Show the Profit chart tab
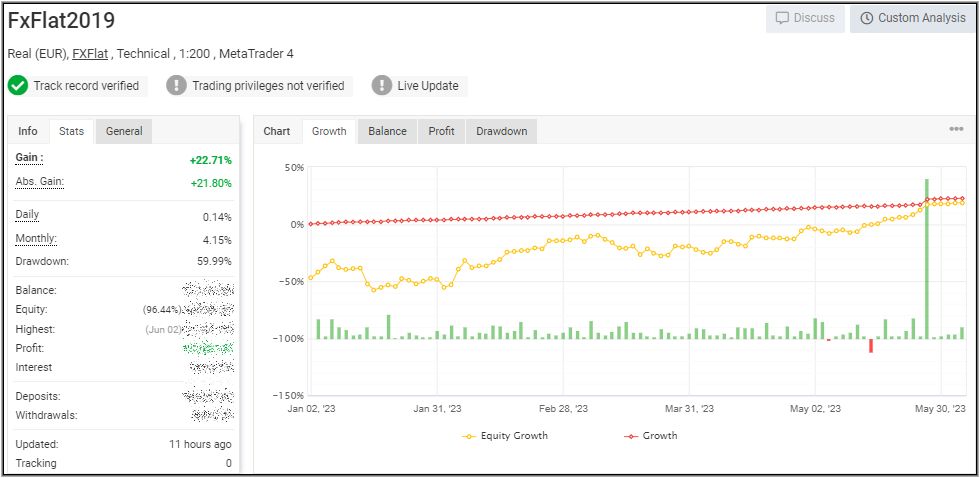Screen dimensions: 980x478 pos(441,131)
